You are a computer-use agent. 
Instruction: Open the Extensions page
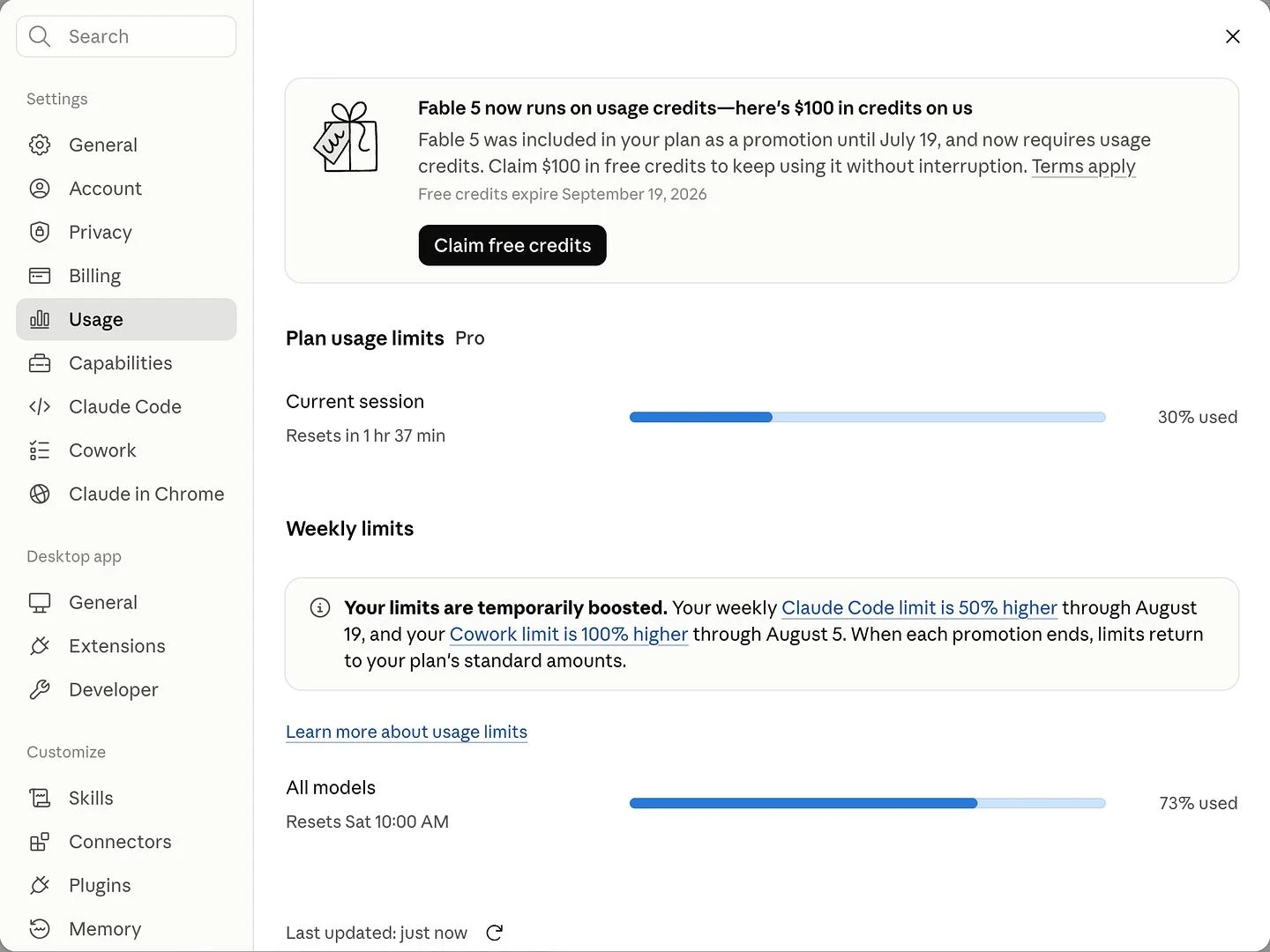[x=126, y=646]
